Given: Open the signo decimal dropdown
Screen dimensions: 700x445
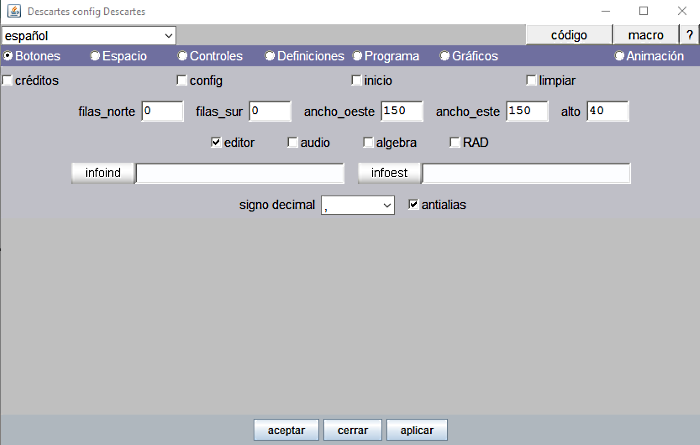Looking at the screenshot, I should [x=358, y=205].
